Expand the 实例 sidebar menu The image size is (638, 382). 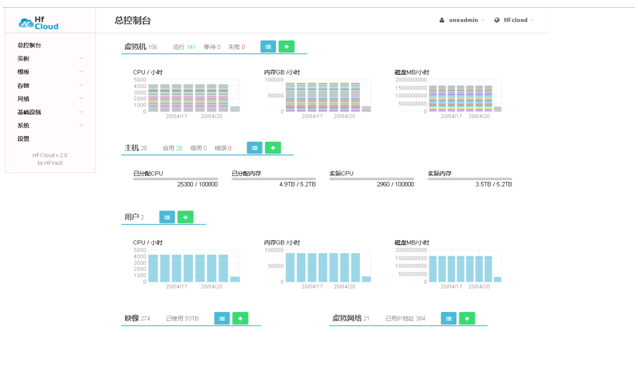click(x=50, y=59)
